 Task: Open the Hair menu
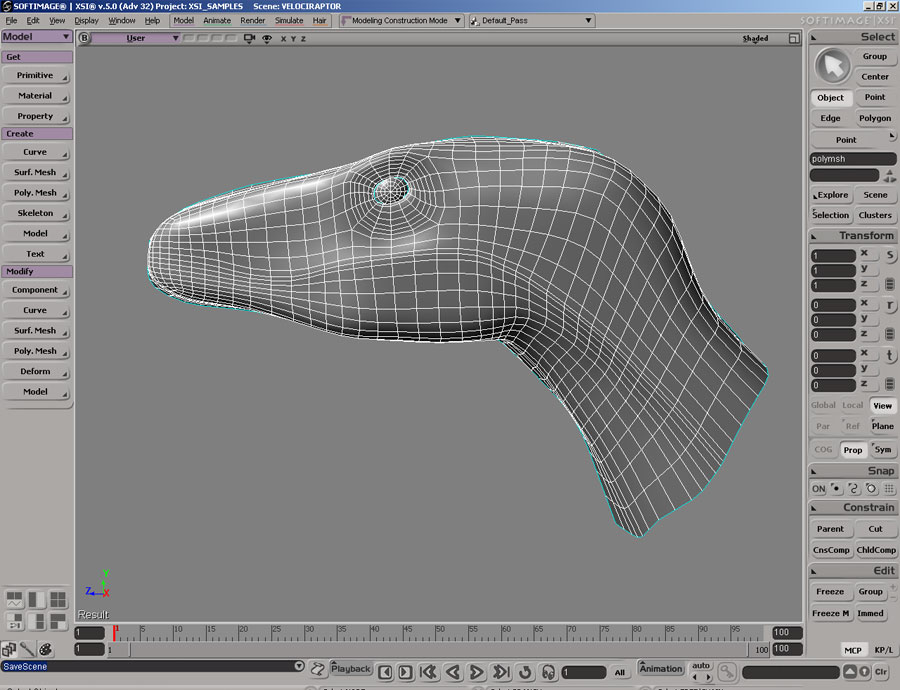[x=320, y=21]
